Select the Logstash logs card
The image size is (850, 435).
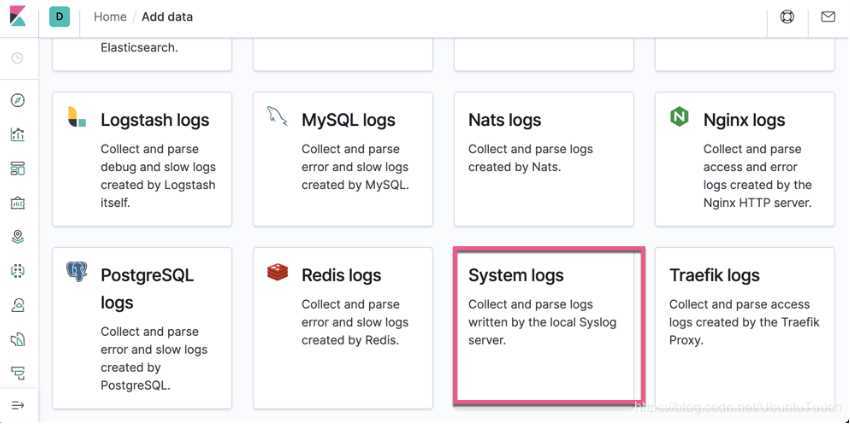pos(142,159)
